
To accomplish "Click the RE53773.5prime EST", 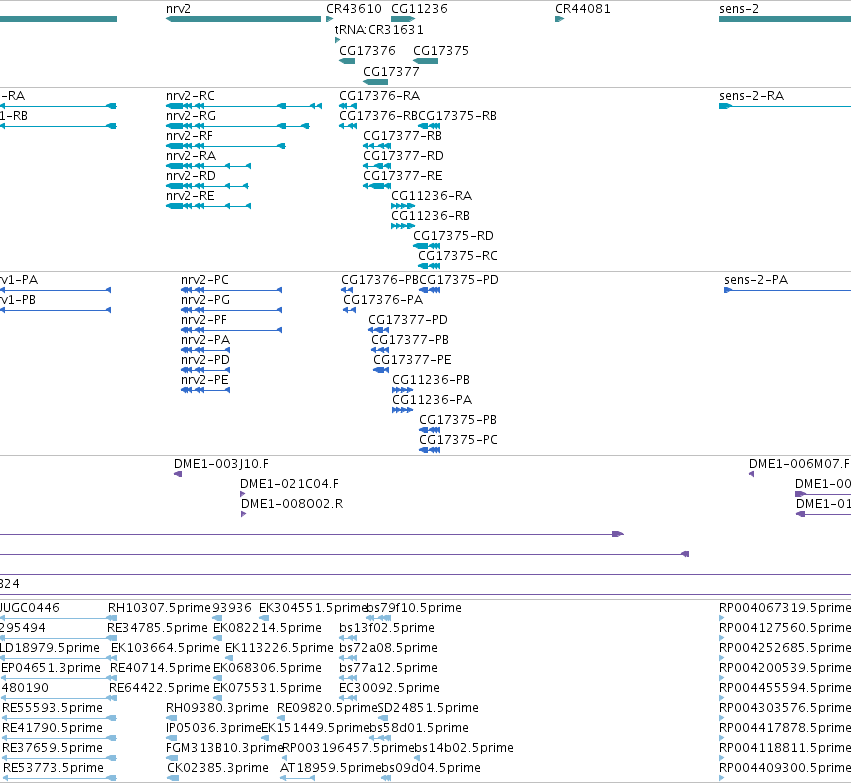I will (53, 768).
